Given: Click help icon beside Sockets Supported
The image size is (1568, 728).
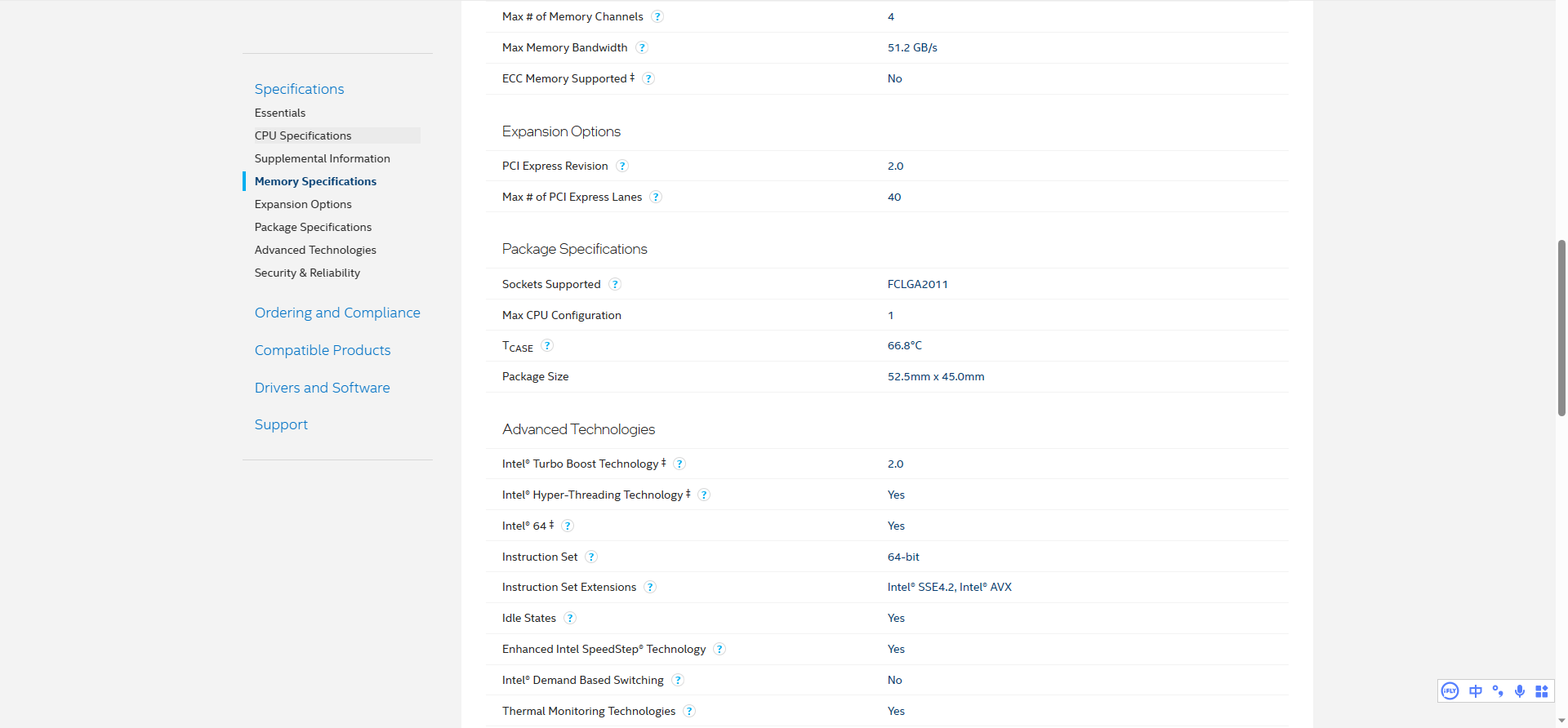Looking at the screenshot, I should tap(615, 285).
